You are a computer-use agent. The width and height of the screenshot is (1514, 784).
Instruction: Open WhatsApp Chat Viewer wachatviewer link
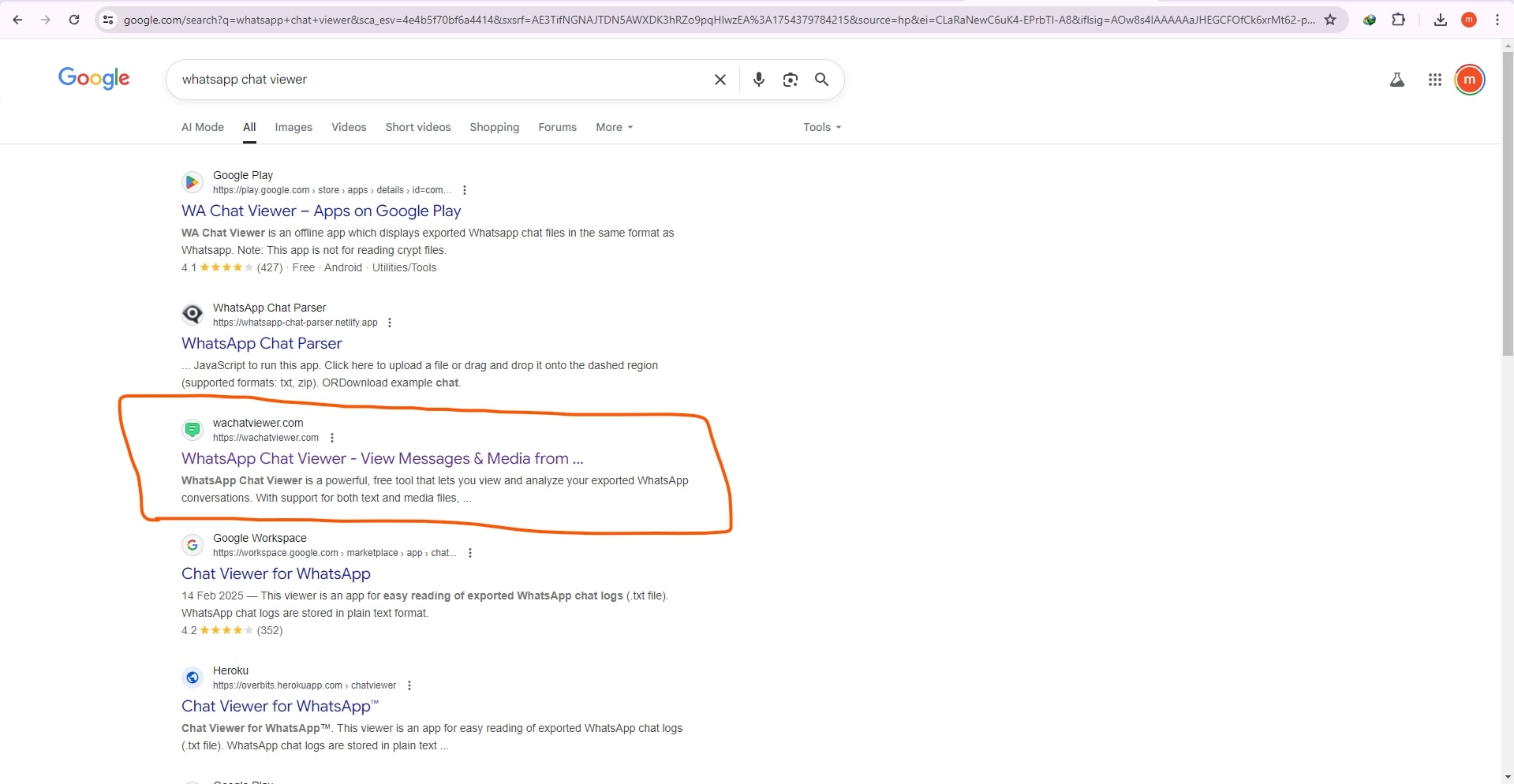(x=382, y=458)
